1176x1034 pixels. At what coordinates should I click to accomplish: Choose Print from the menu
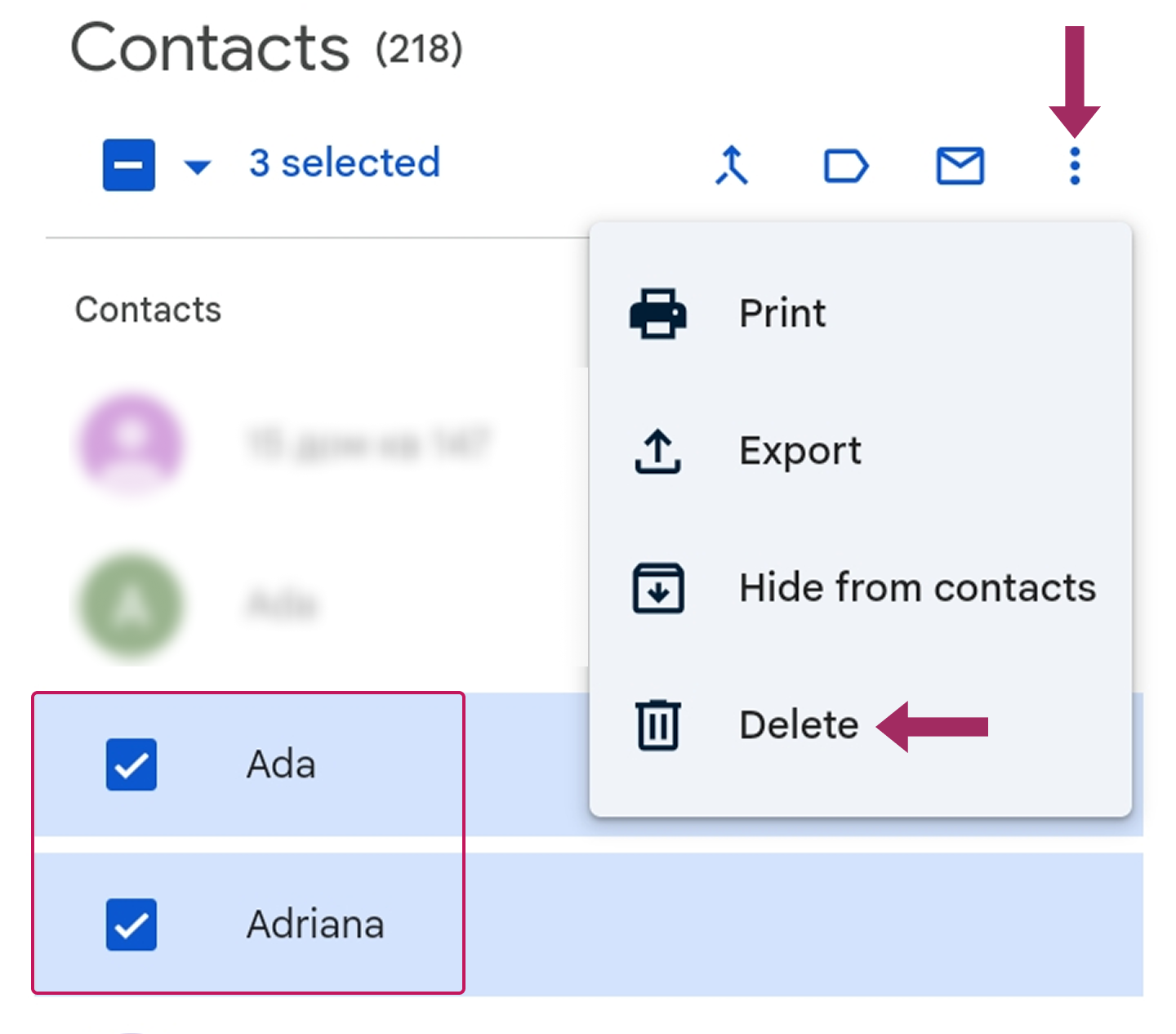[782, 314]
